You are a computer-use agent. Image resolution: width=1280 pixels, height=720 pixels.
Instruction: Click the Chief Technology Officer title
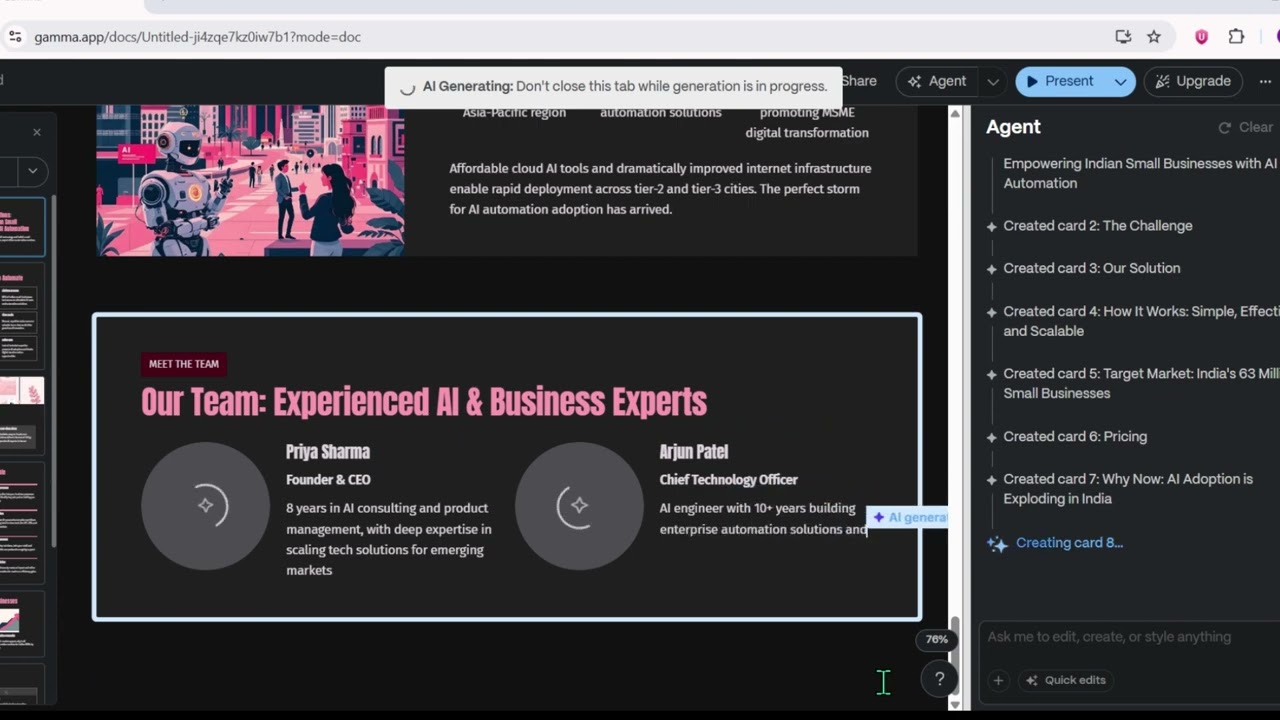(x=728, y=480)
